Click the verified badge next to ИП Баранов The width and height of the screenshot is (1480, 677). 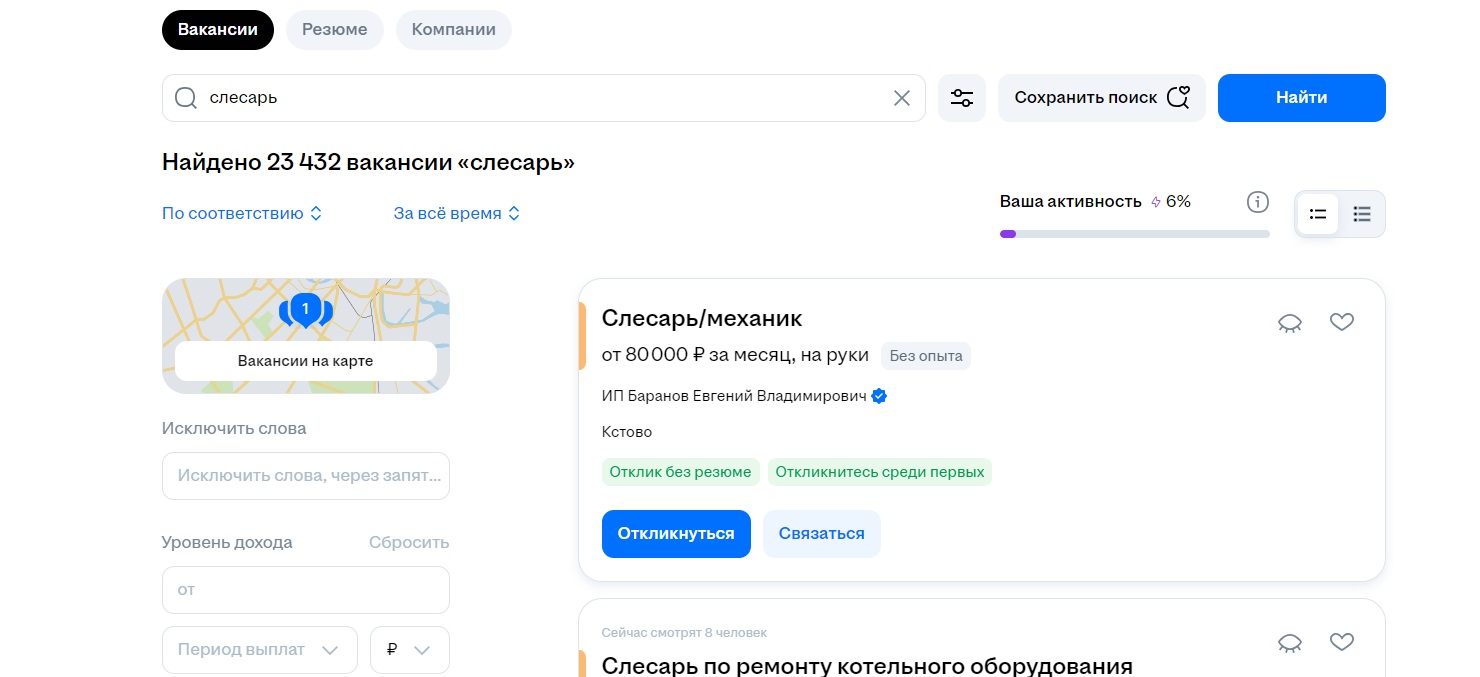(x=879, y=396)
